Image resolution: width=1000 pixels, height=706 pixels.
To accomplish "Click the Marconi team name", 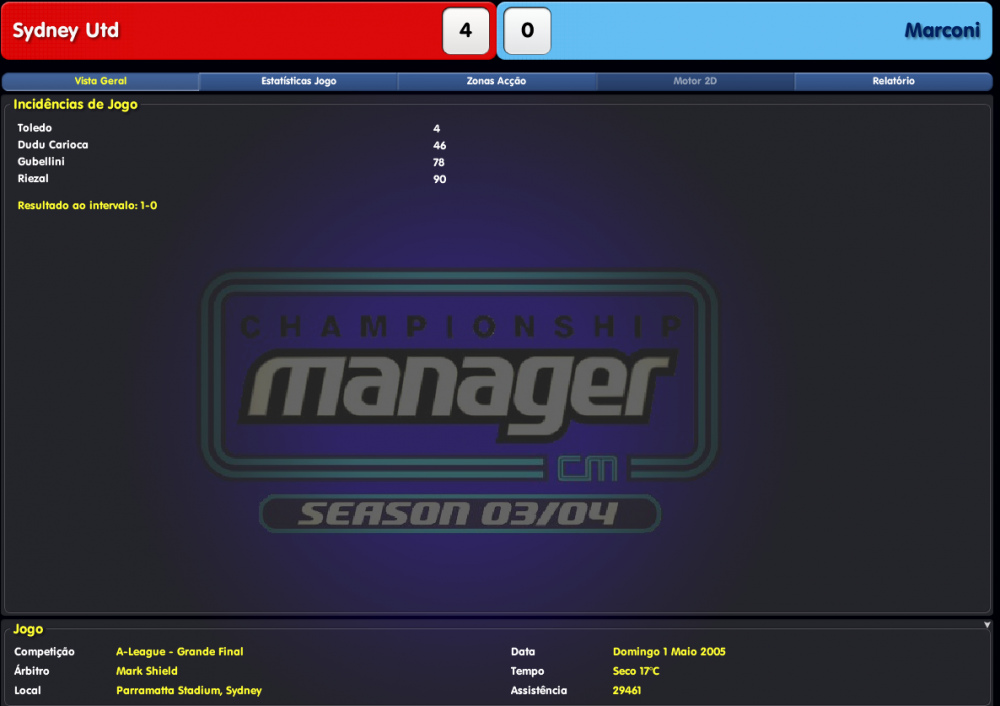I will (942, 30).
